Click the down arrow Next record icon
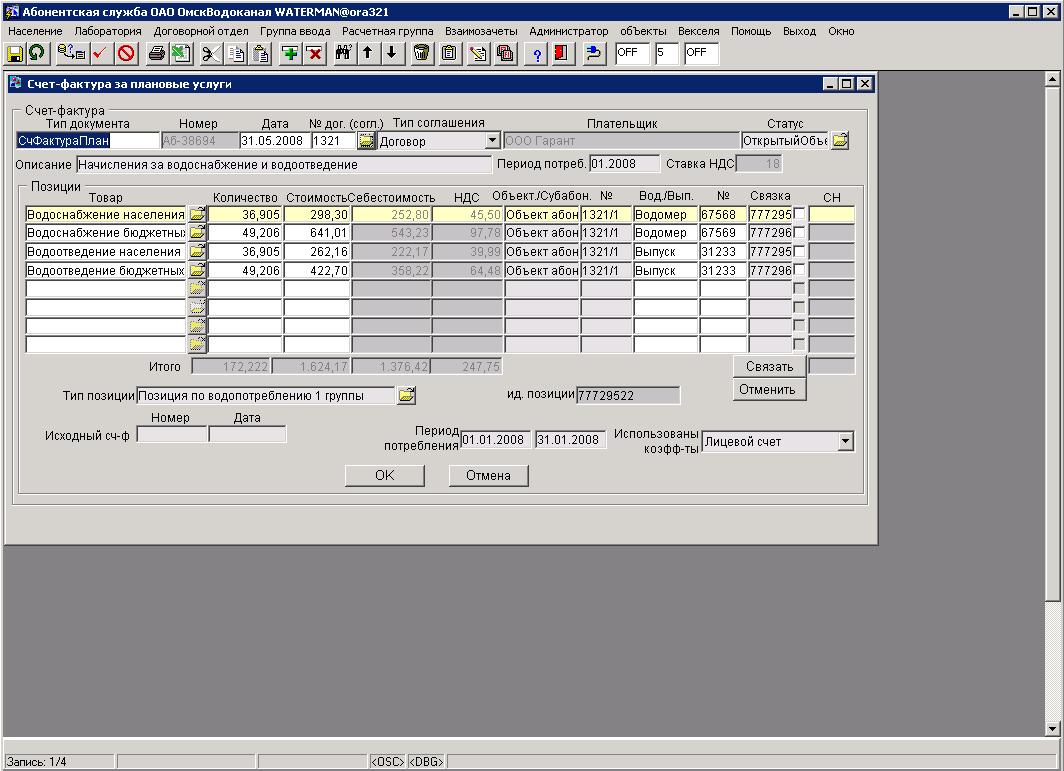 391,53
